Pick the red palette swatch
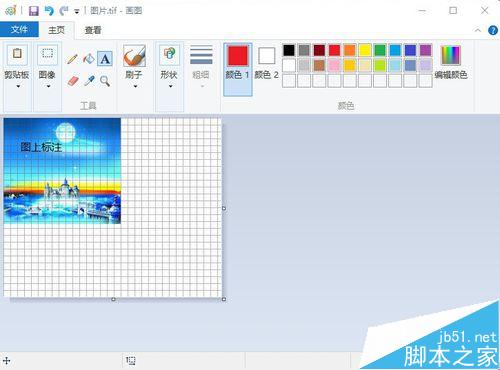Image resolution: width=500 pixels, height=370 pixels. pos(334,50)
